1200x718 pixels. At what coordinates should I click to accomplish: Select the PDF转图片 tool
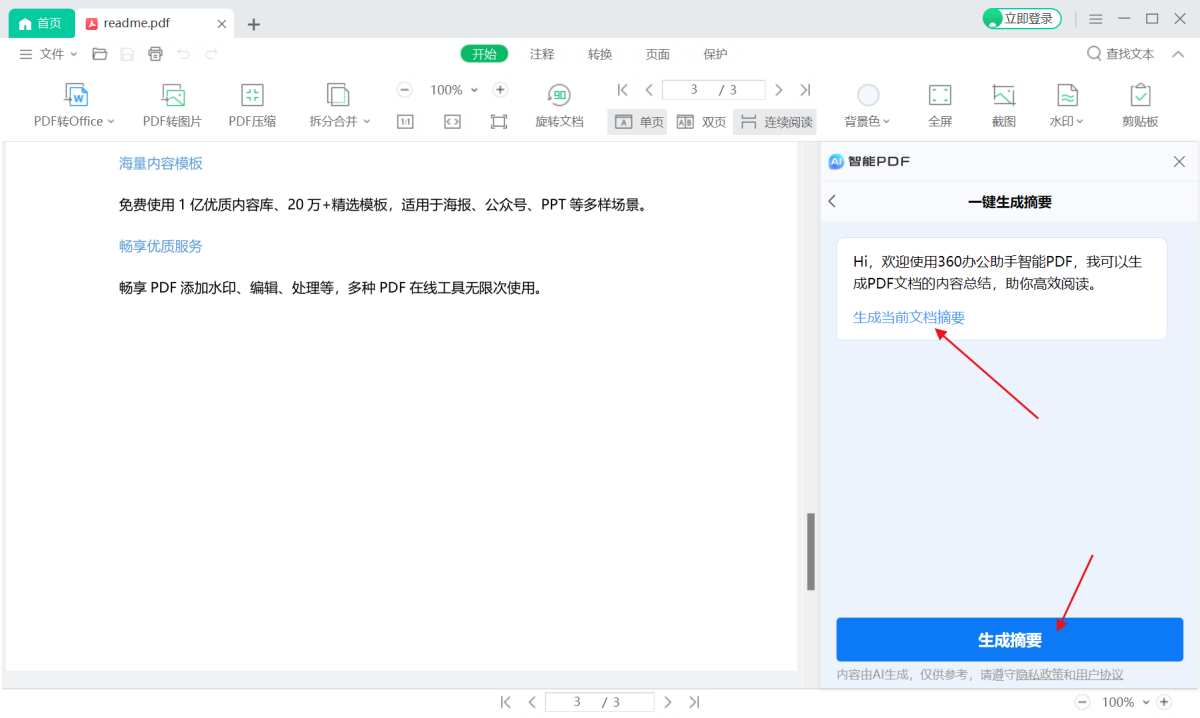[171, 103]
